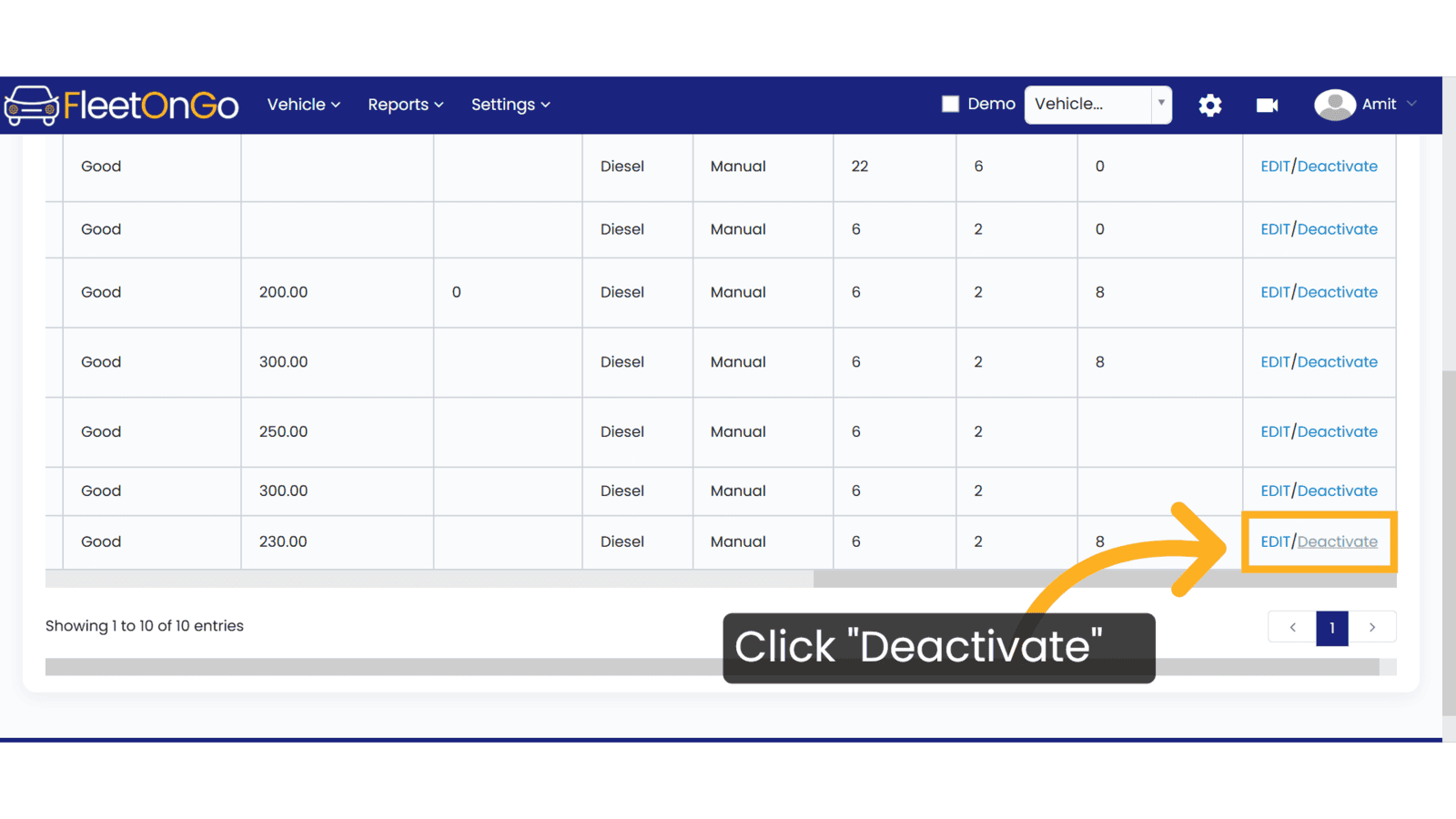
Task: Click Deactivate in the 230.00 row
Action: click(x=1338, y=541)
